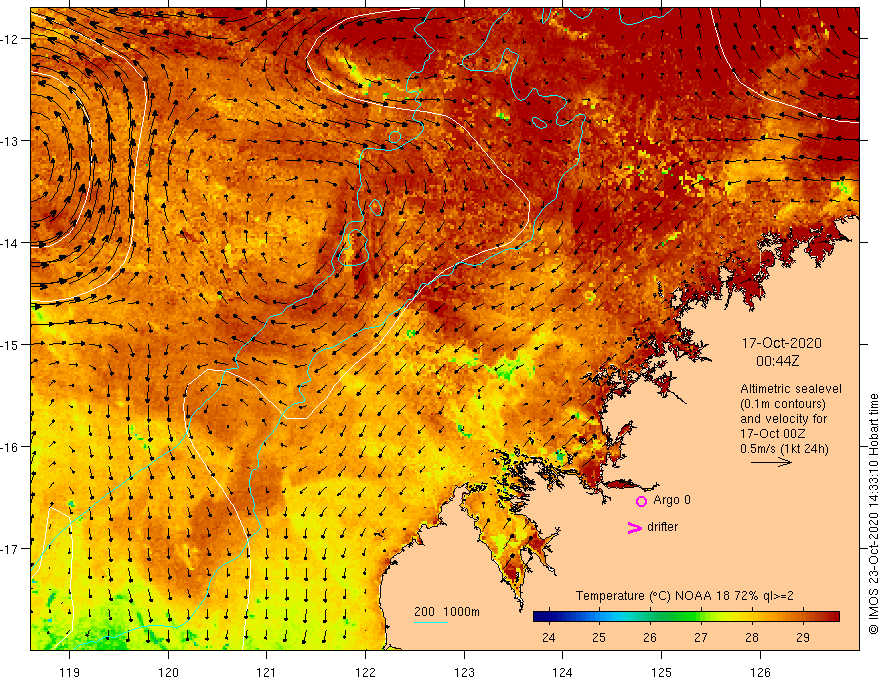Click the '0.5m/s (1kt 24h)' scale text
Viewport: 880px width, 680px height.
[784, 449]
